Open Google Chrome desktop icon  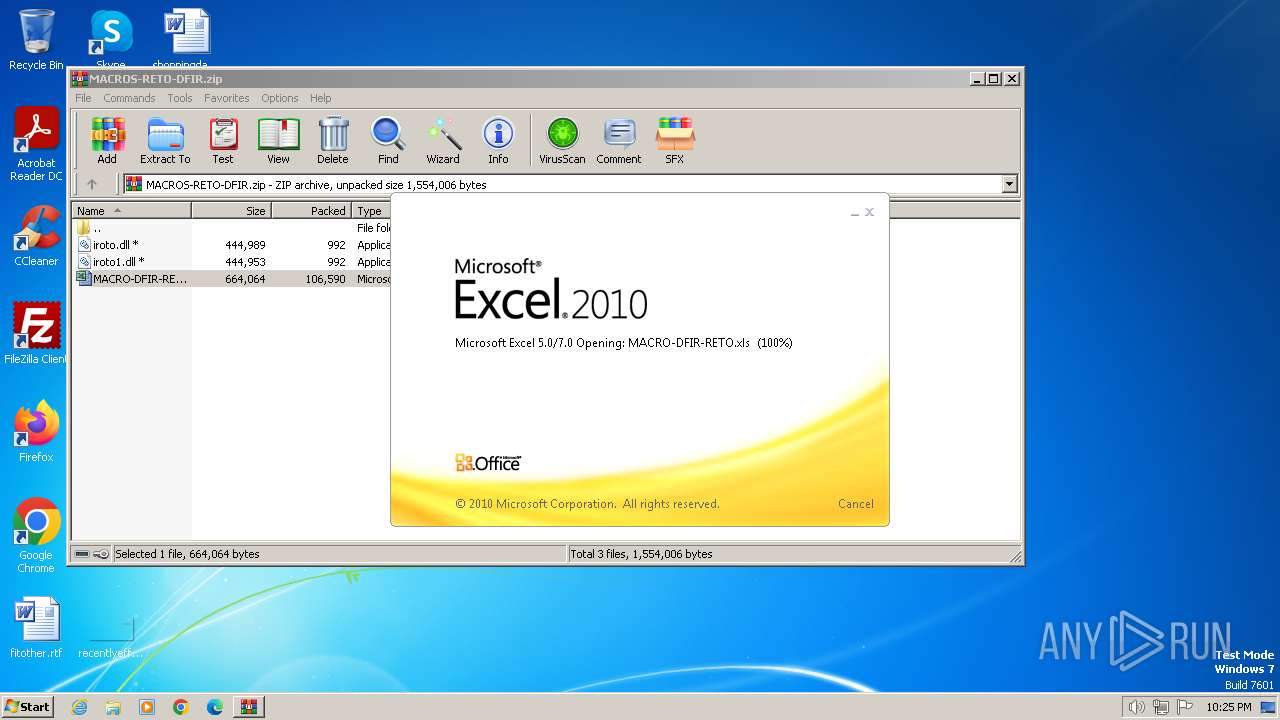point(36,536)
